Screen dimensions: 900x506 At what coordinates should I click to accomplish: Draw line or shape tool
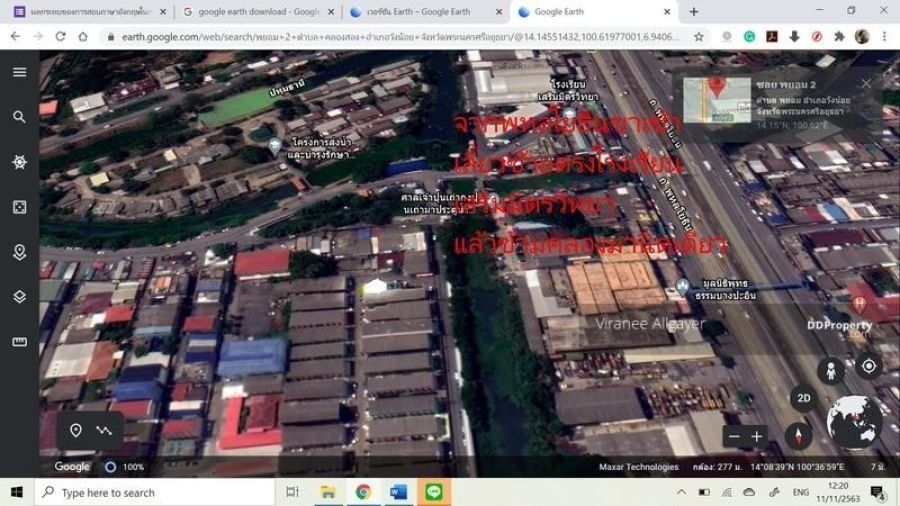pyautogui.click(x=103, y=431)
